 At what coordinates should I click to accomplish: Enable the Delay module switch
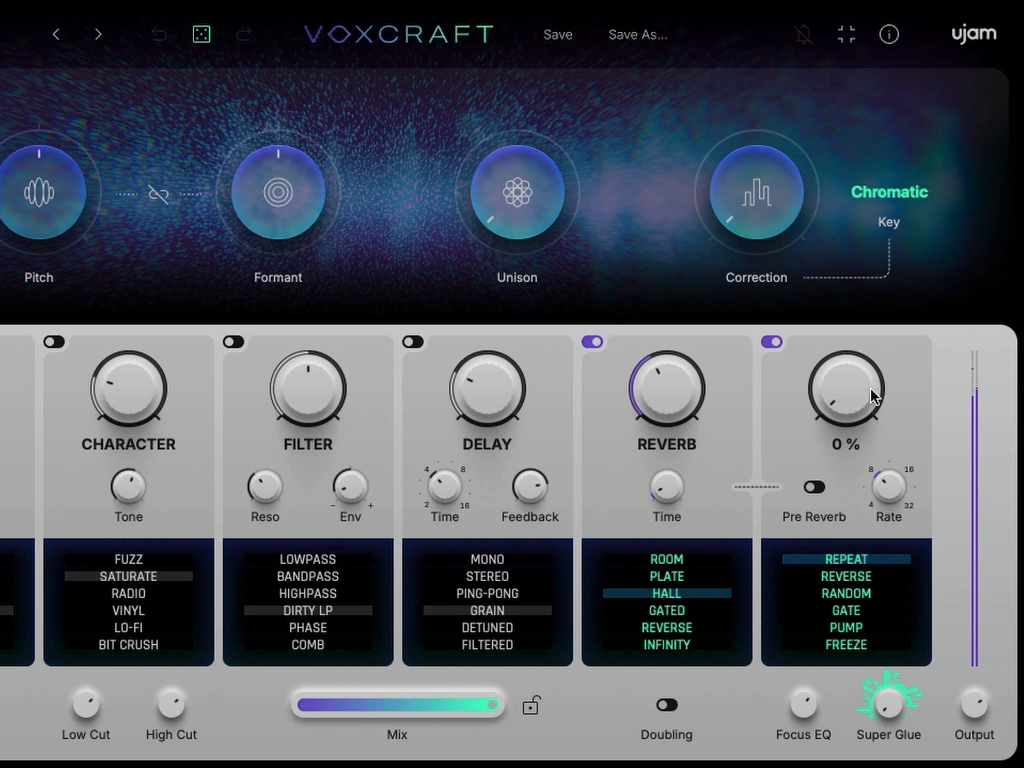tap(413, 342)
